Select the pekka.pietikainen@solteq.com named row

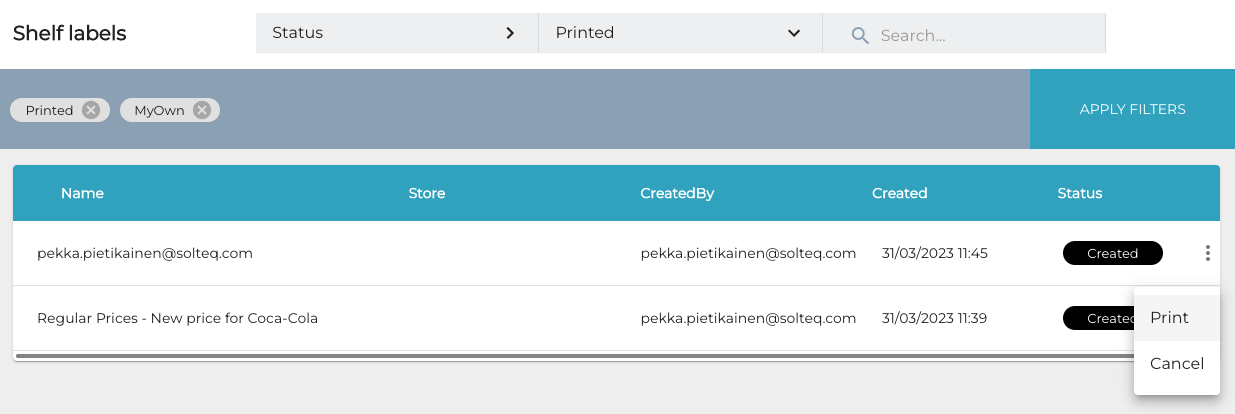[145, 253]
